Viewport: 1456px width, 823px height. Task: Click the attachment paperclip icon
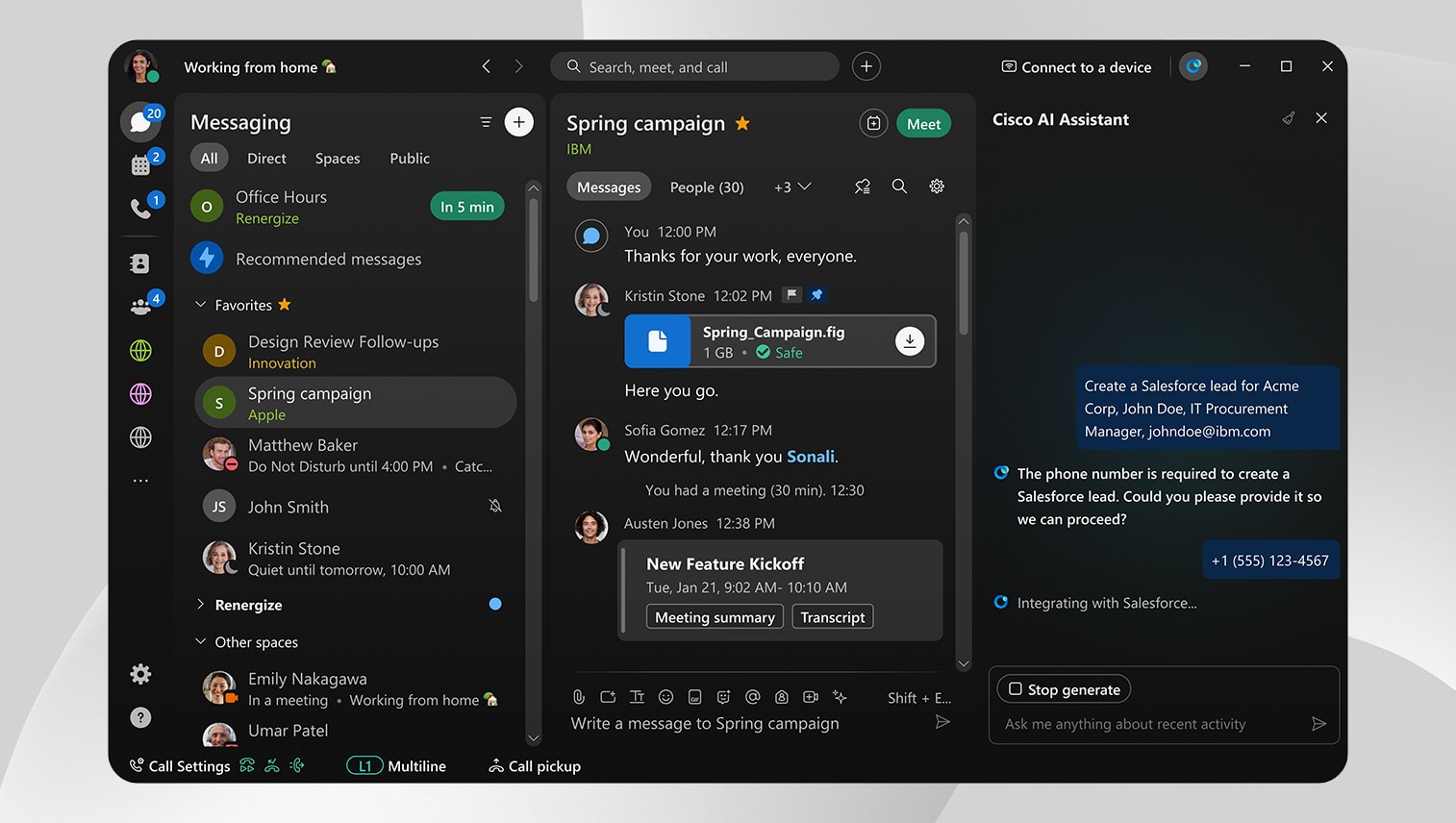pyautogui.click(x=579, y=697)
